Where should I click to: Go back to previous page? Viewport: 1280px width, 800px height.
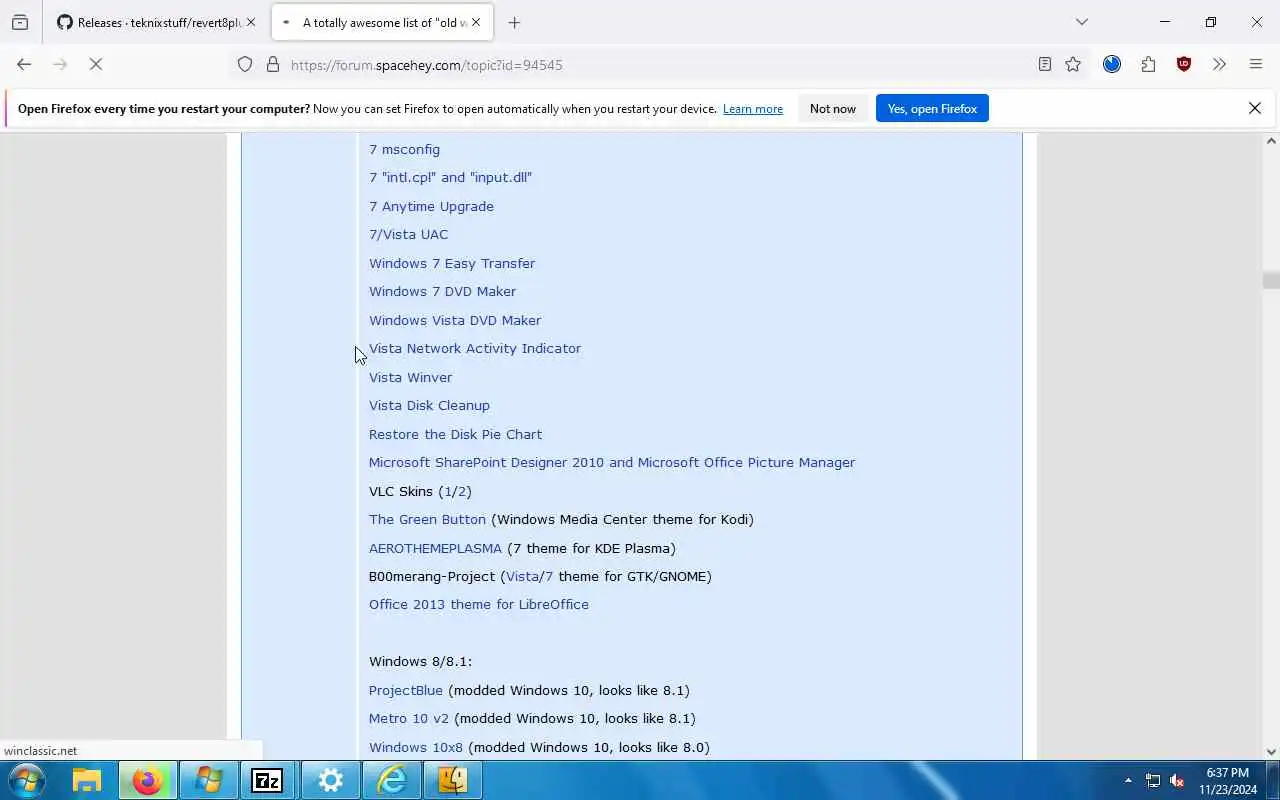point(24,64)
